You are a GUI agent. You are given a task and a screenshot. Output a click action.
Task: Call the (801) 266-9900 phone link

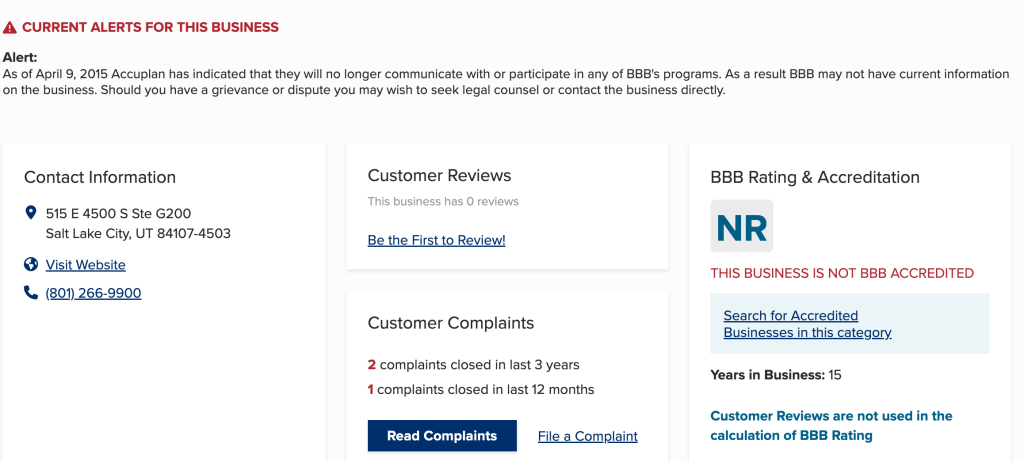click(93, 293)
